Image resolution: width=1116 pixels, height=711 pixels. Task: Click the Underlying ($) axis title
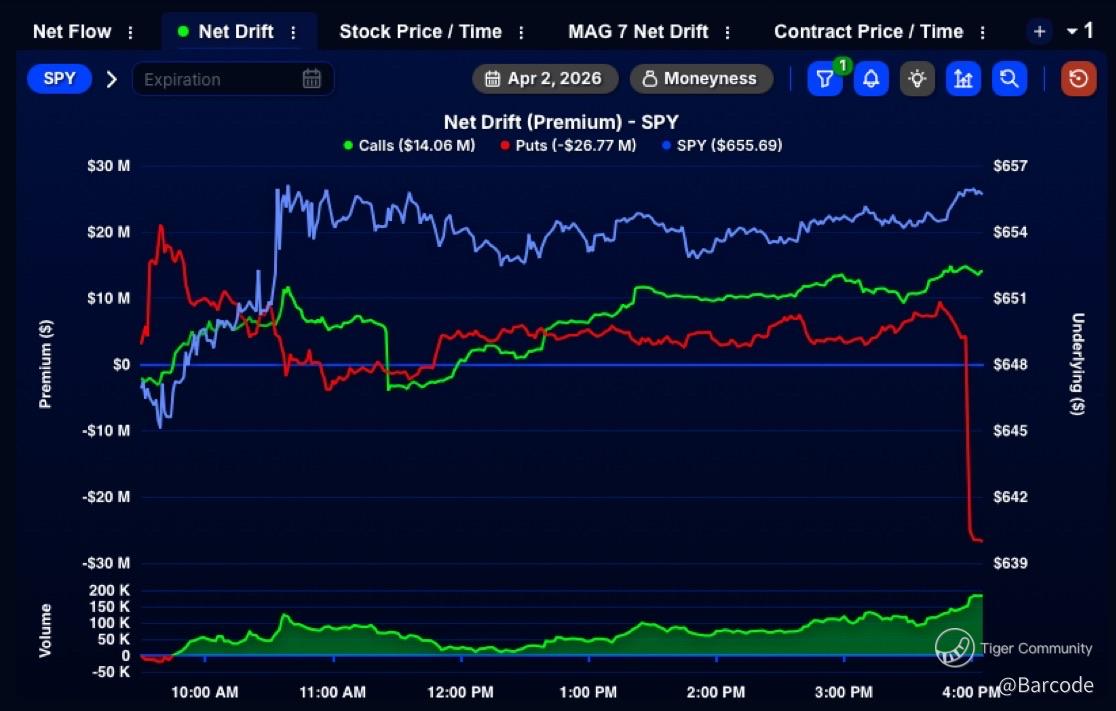pos(1078,364)
